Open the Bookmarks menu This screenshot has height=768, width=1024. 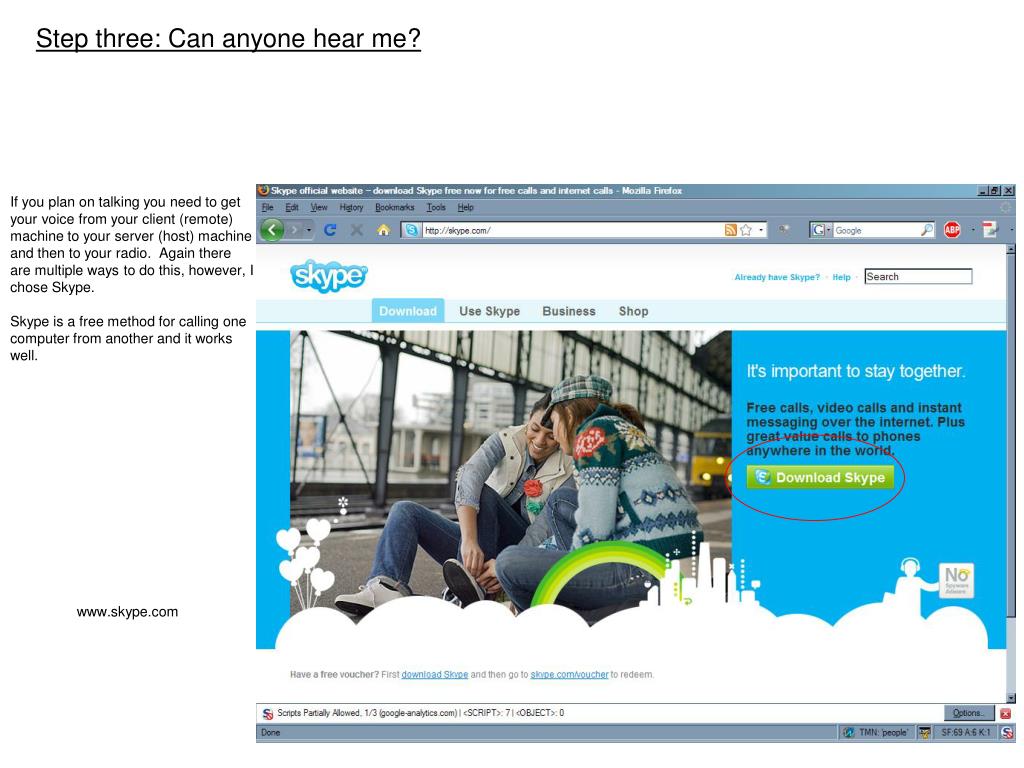coord(394,207)
